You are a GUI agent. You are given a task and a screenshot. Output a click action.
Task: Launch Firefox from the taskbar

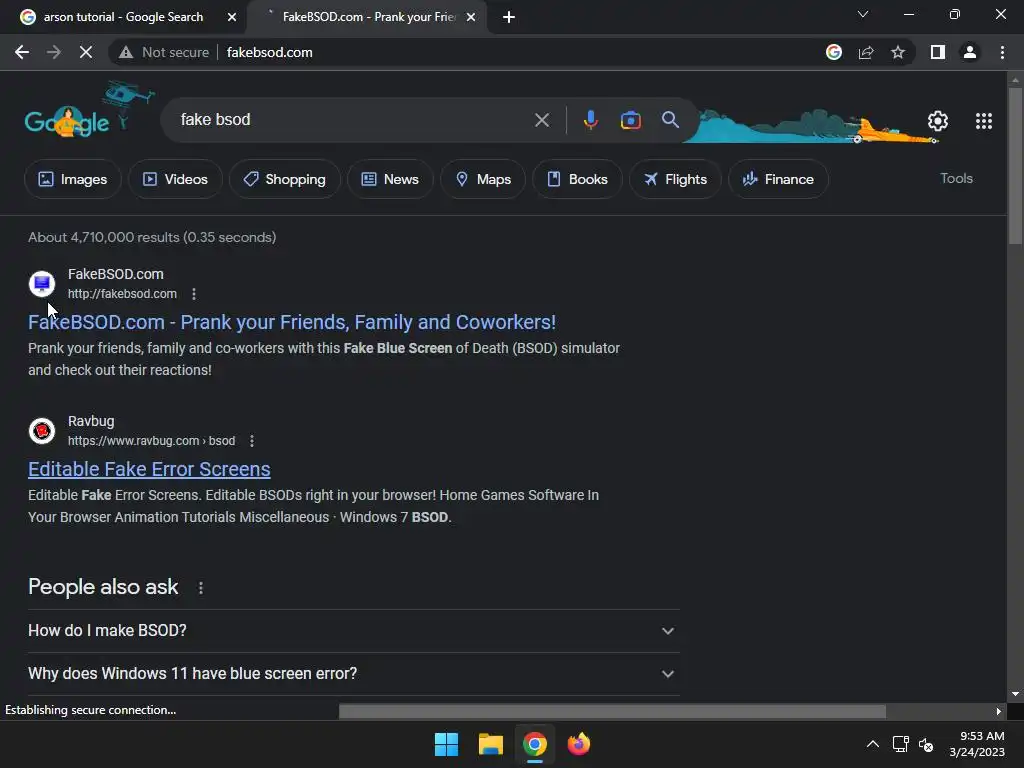click(578, 744)
